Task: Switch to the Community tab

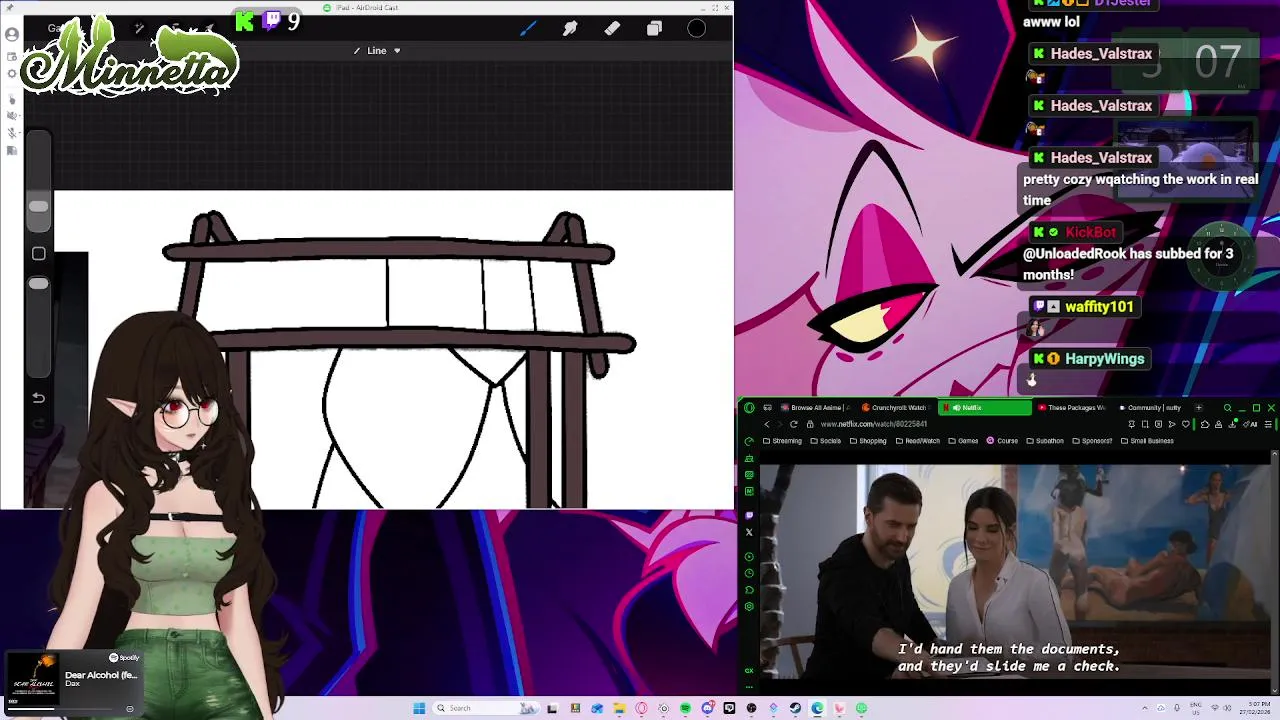Action: [1149, 407]
